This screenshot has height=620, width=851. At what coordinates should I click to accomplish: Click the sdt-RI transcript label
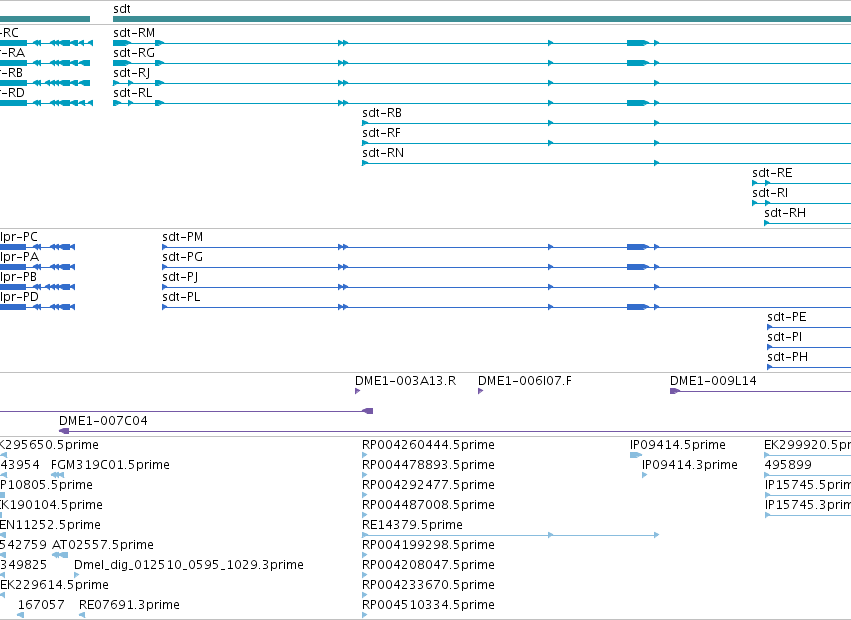click(x=770, y=193)
